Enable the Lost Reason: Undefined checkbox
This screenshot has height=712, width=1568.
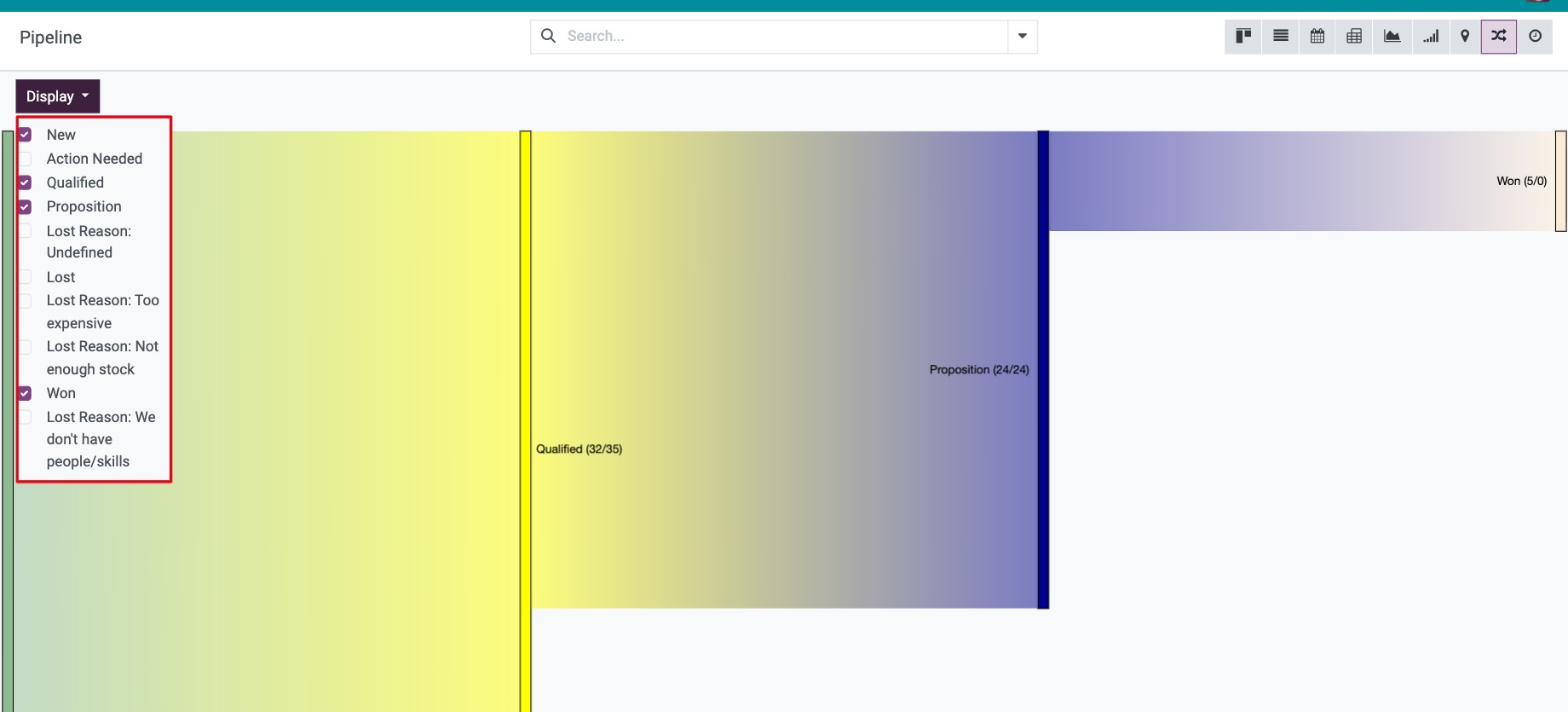coord(26,231)
